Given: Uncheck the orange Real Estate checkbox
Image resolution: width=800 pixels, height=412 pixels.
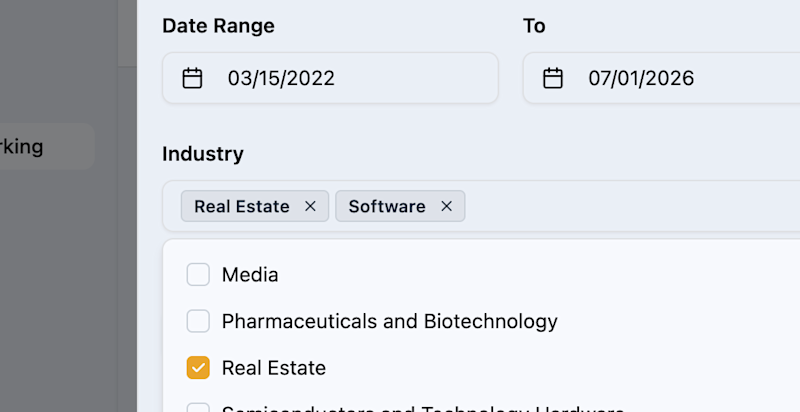Looking at the screenshot, I should tap(198, 367).
